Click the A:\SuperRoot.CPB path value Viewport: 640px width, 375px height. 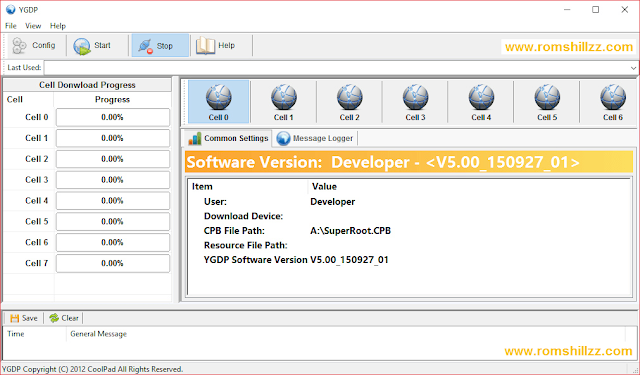tap(350, 231)
